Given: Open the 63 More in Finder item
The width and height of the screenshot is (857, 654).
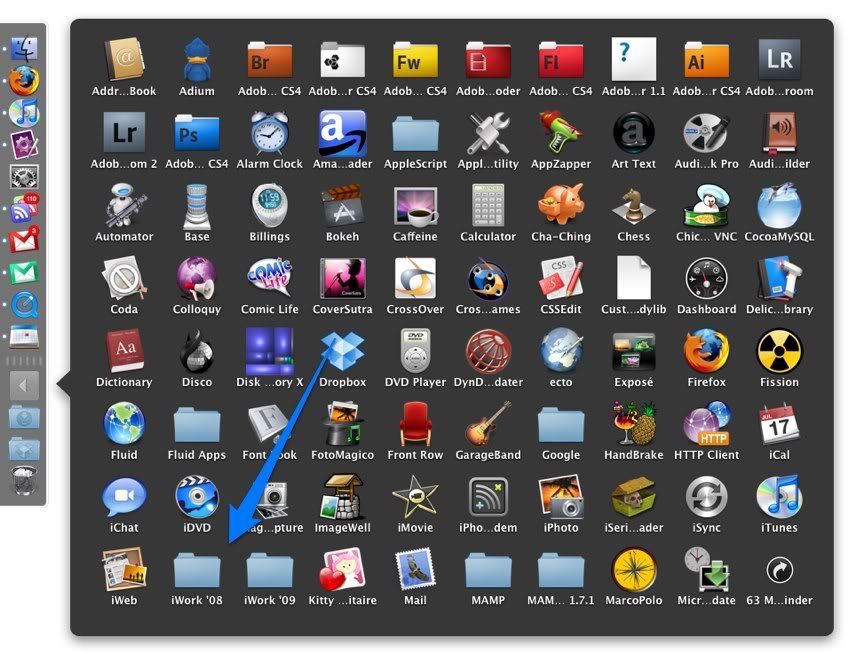Looking at the screenshot, I should [779, 571].
